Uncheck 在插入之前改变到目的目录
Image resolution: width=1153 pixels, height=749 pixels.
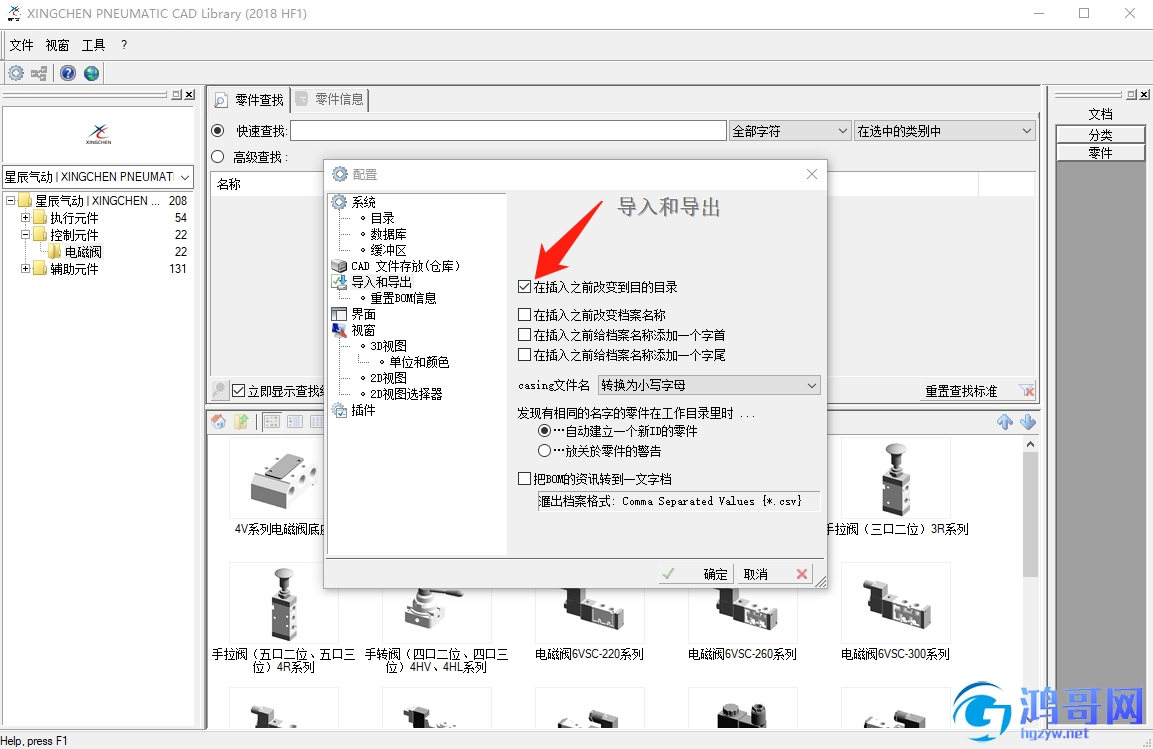click(x=524, y=287)
